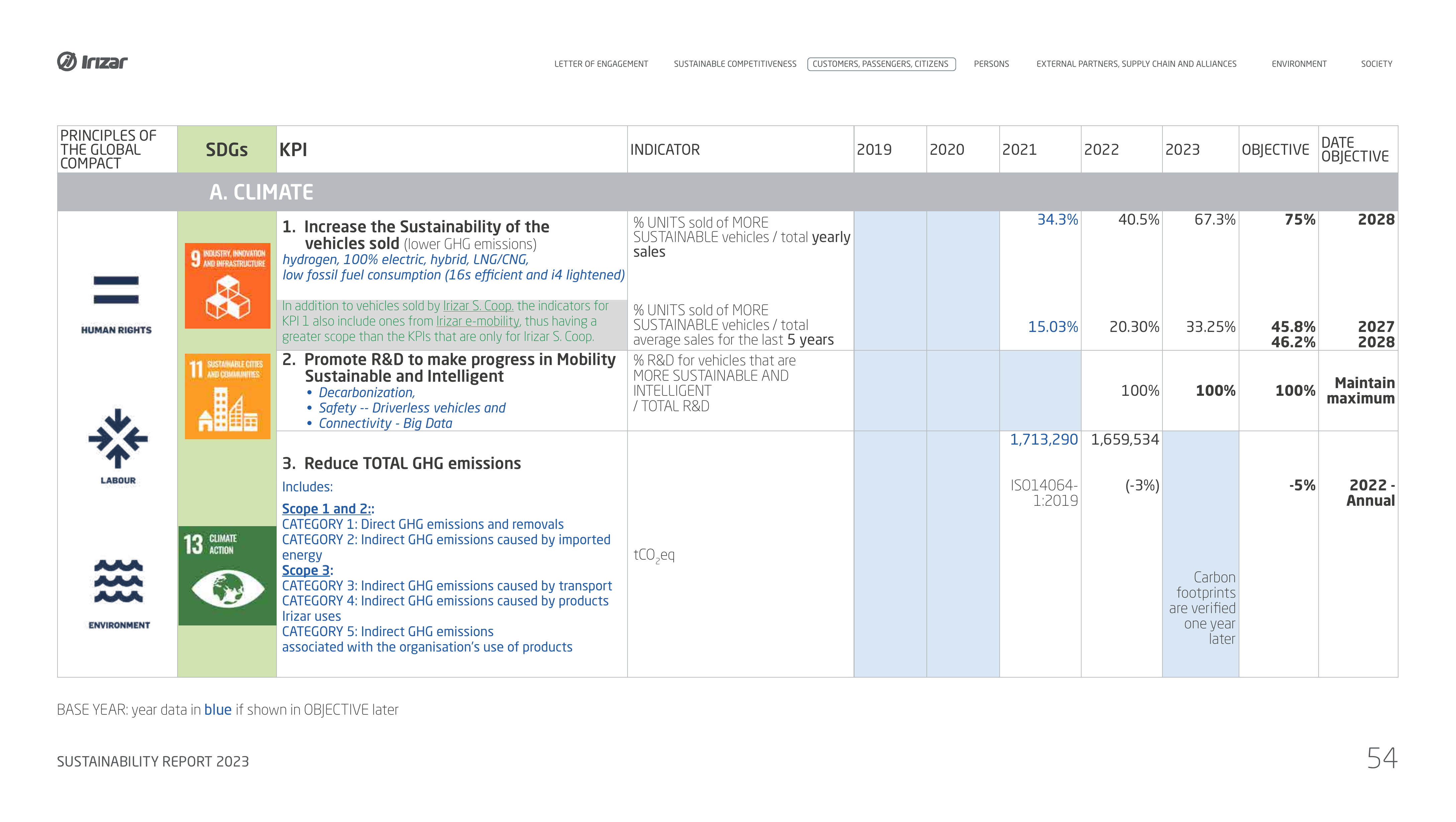
Task: Open the Sustainable Competitiveness section
Action: 735,64
